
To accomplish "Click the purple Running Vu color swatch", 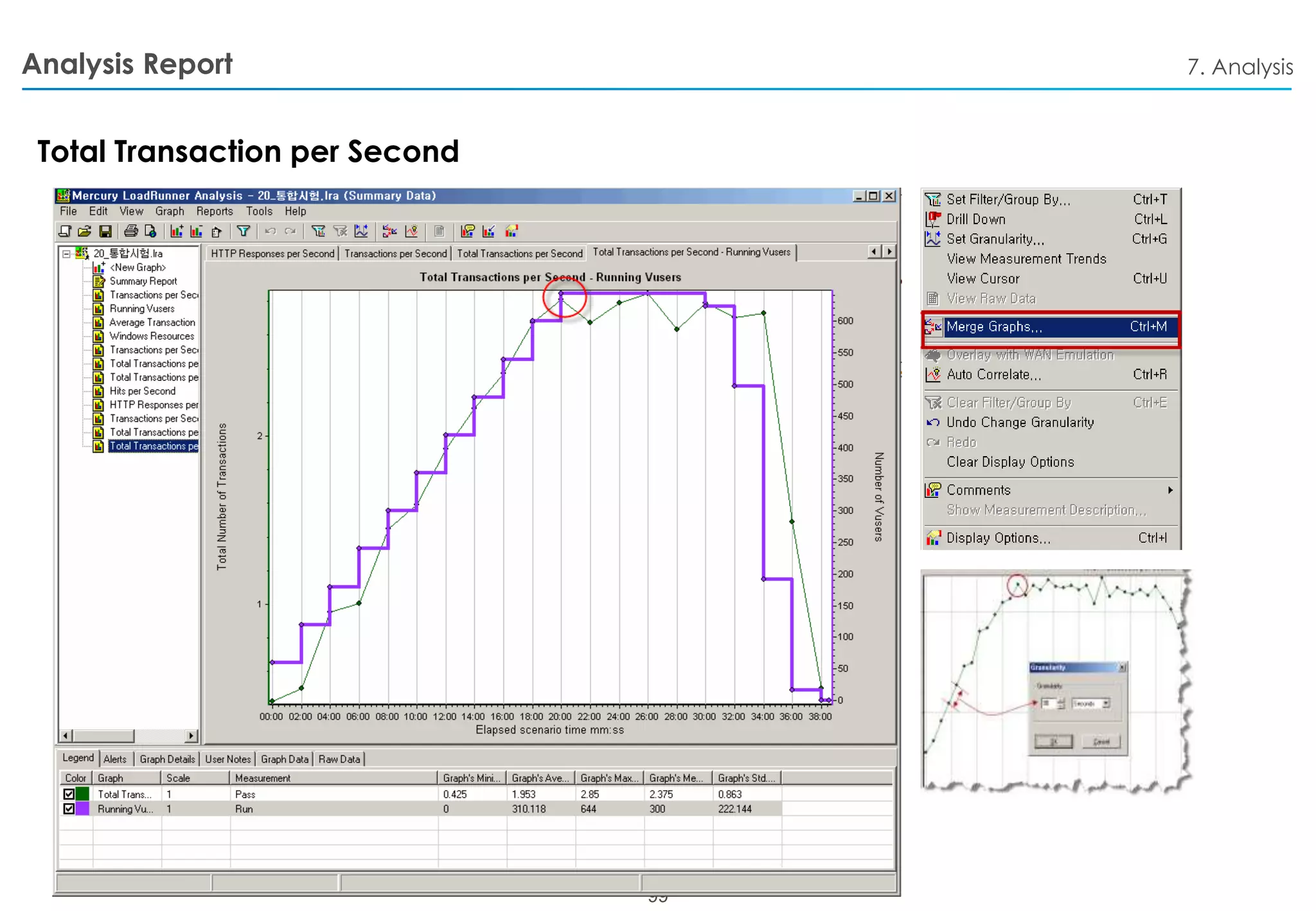I will 83,809.
